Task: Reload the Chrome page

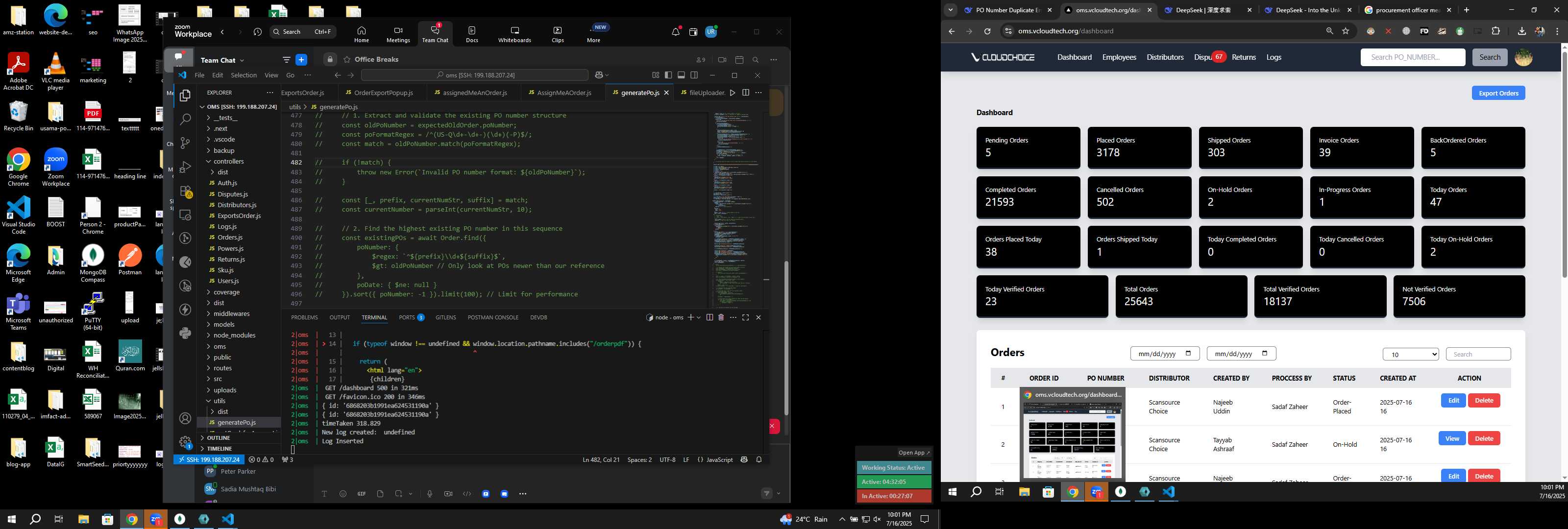Action: (x=987, y=31)
